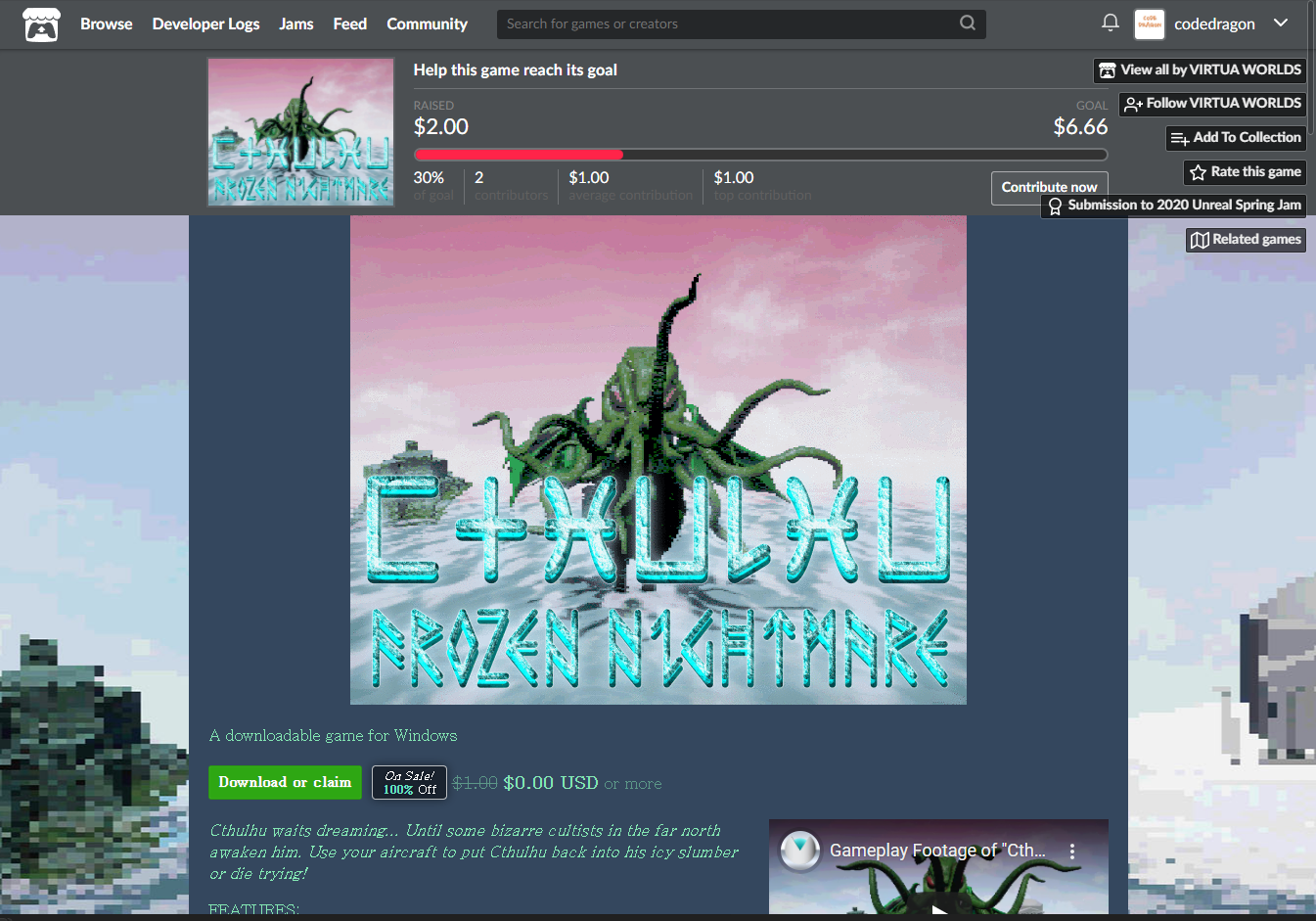Screen dimensions: 1316x921
Task: Open the Browse menu
Action: (x=106, y=23)
